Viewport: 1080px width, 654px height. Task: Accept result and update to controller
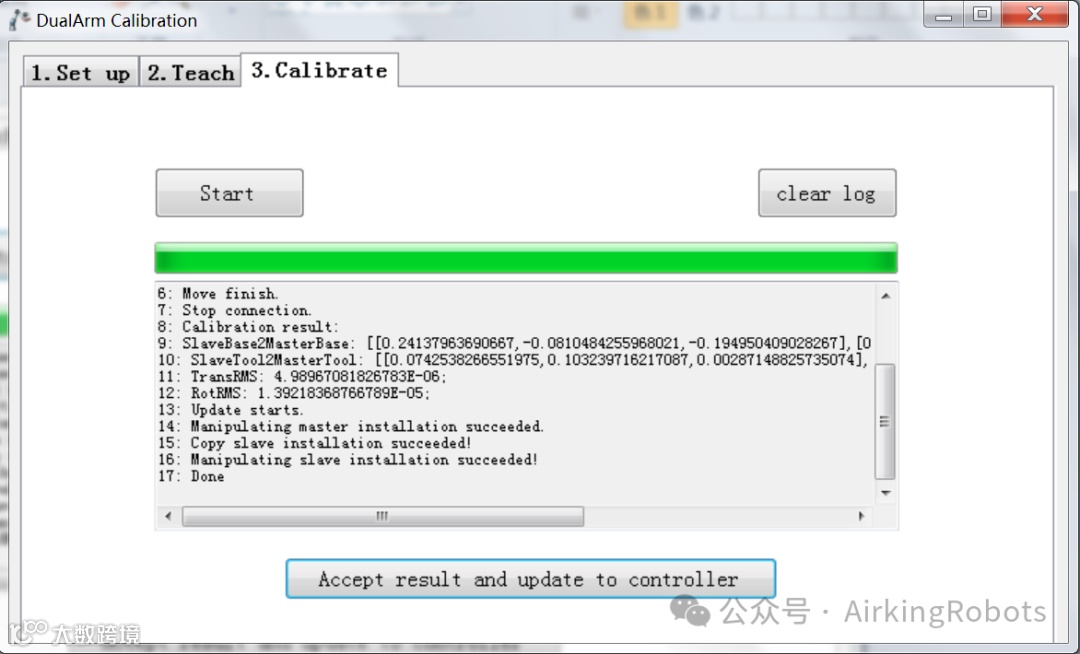pyautogui.click(x=530, y=579)
